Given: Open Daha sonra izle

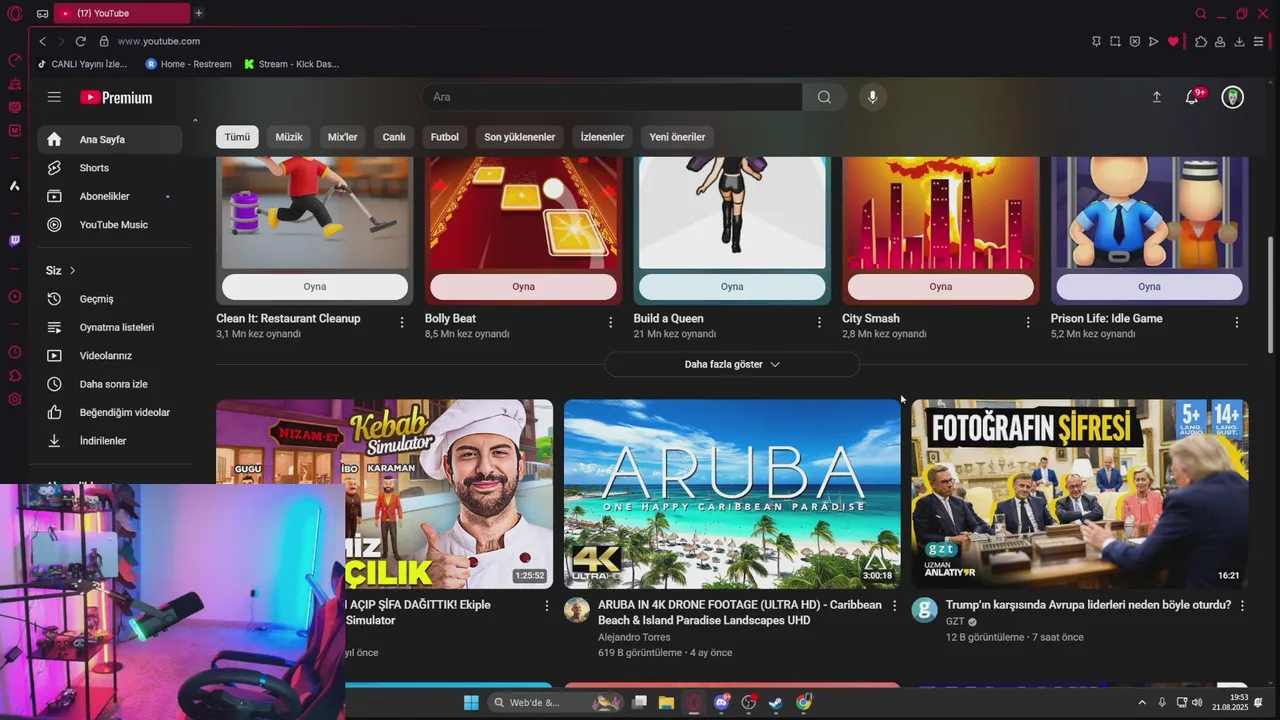Looking at the screenshot, I should [110, 384].
